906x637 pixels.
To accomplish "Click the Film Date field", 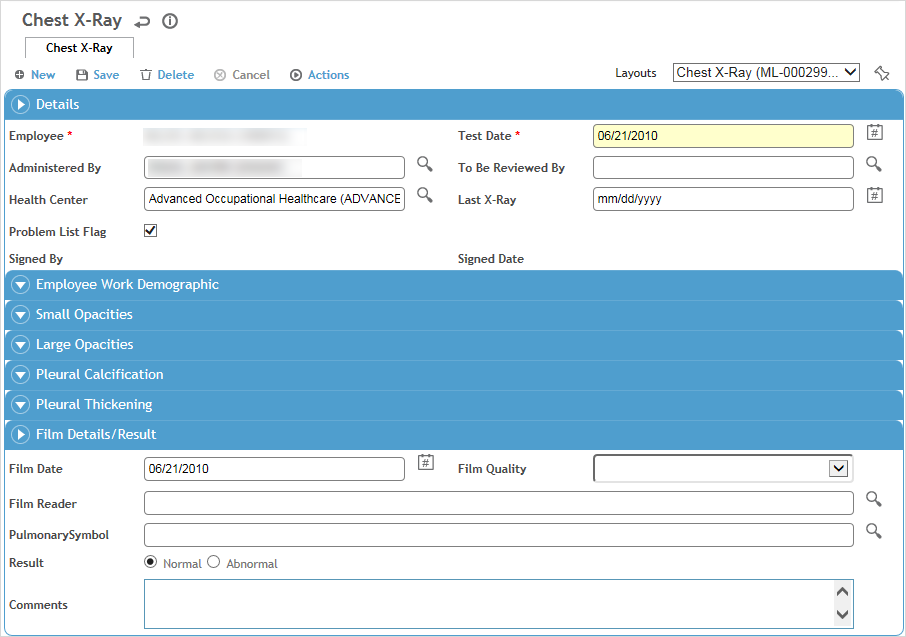I will pos(274,469).
